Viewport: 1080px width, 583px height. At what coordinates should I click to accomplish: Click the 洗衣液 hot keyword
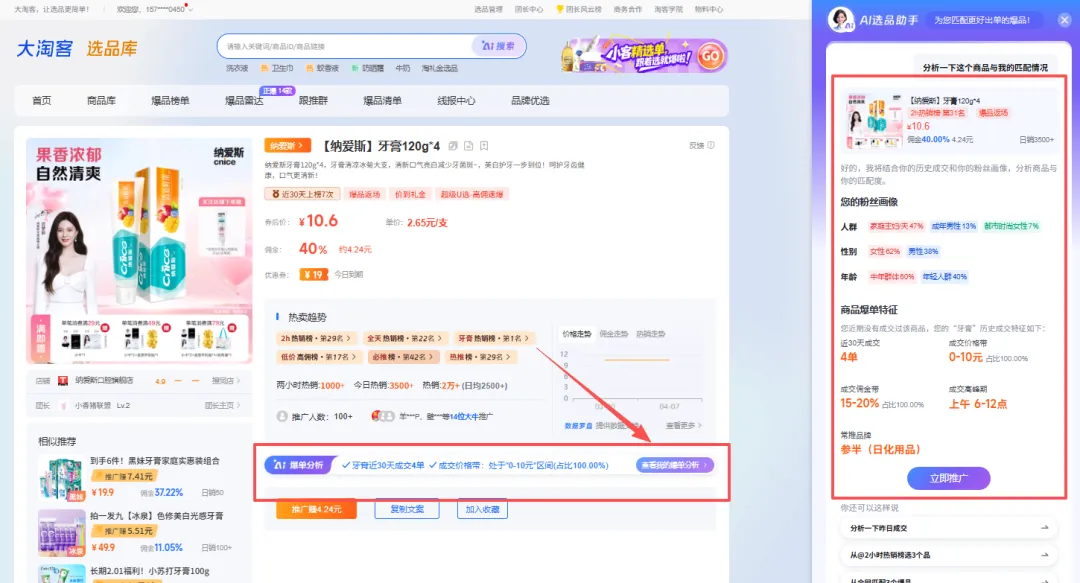click(x=237, y=68)
